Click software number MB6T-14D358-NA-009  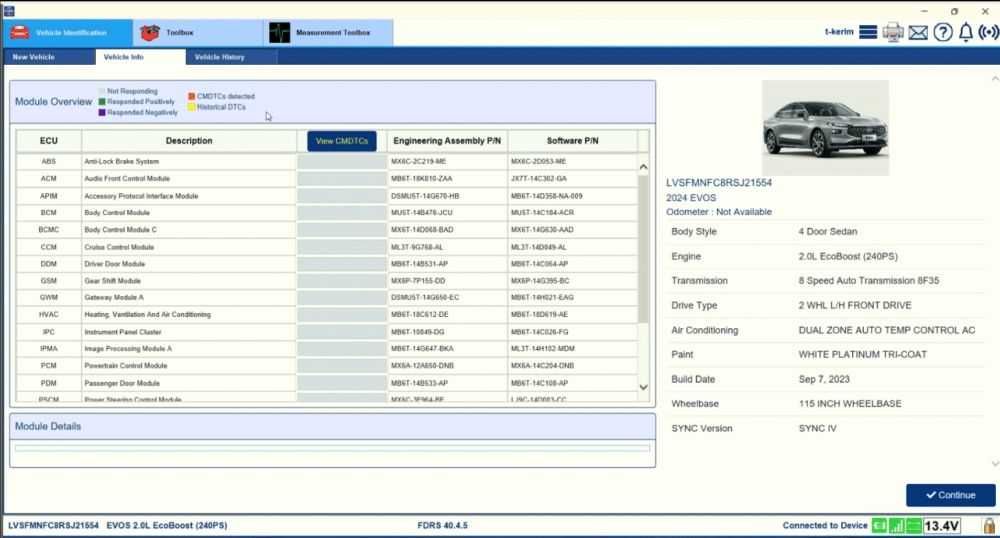tap(547, 196)
